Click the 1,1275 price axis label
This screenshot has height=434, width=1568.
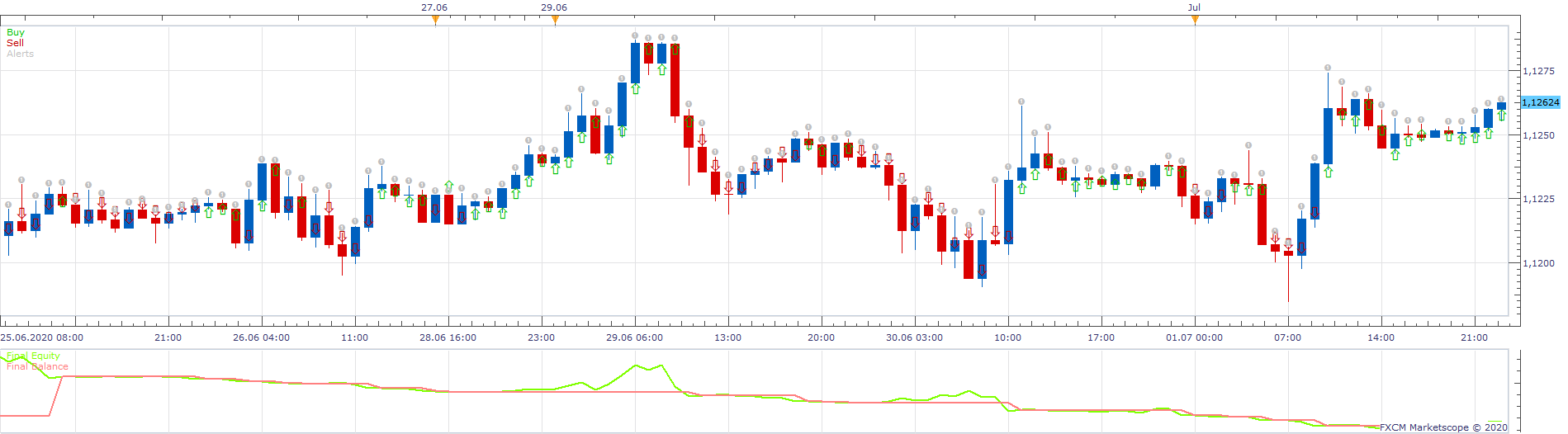click(1538, 71)
